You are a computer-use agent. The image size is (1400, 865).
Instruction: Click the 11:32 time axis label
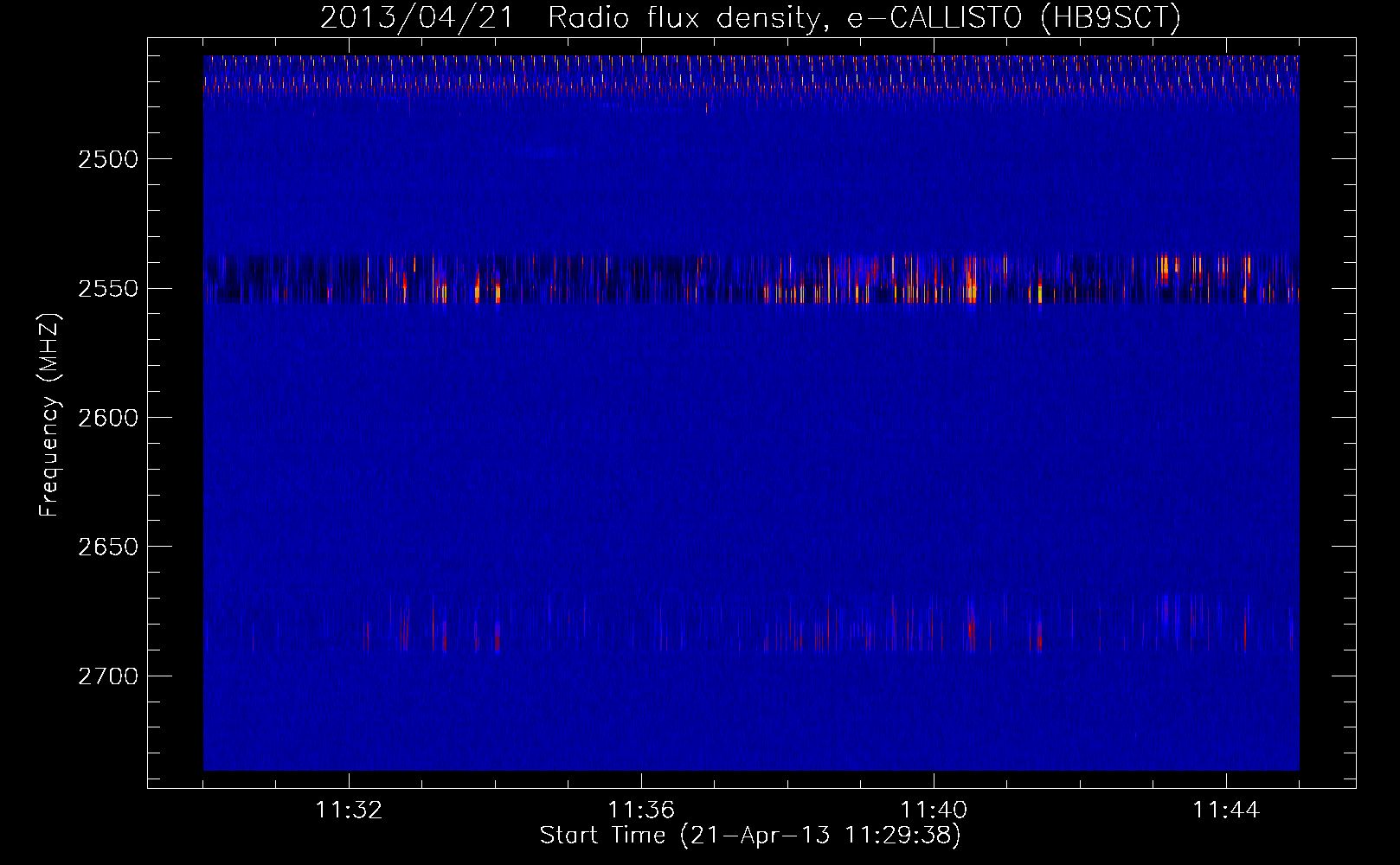click(349, 810)
